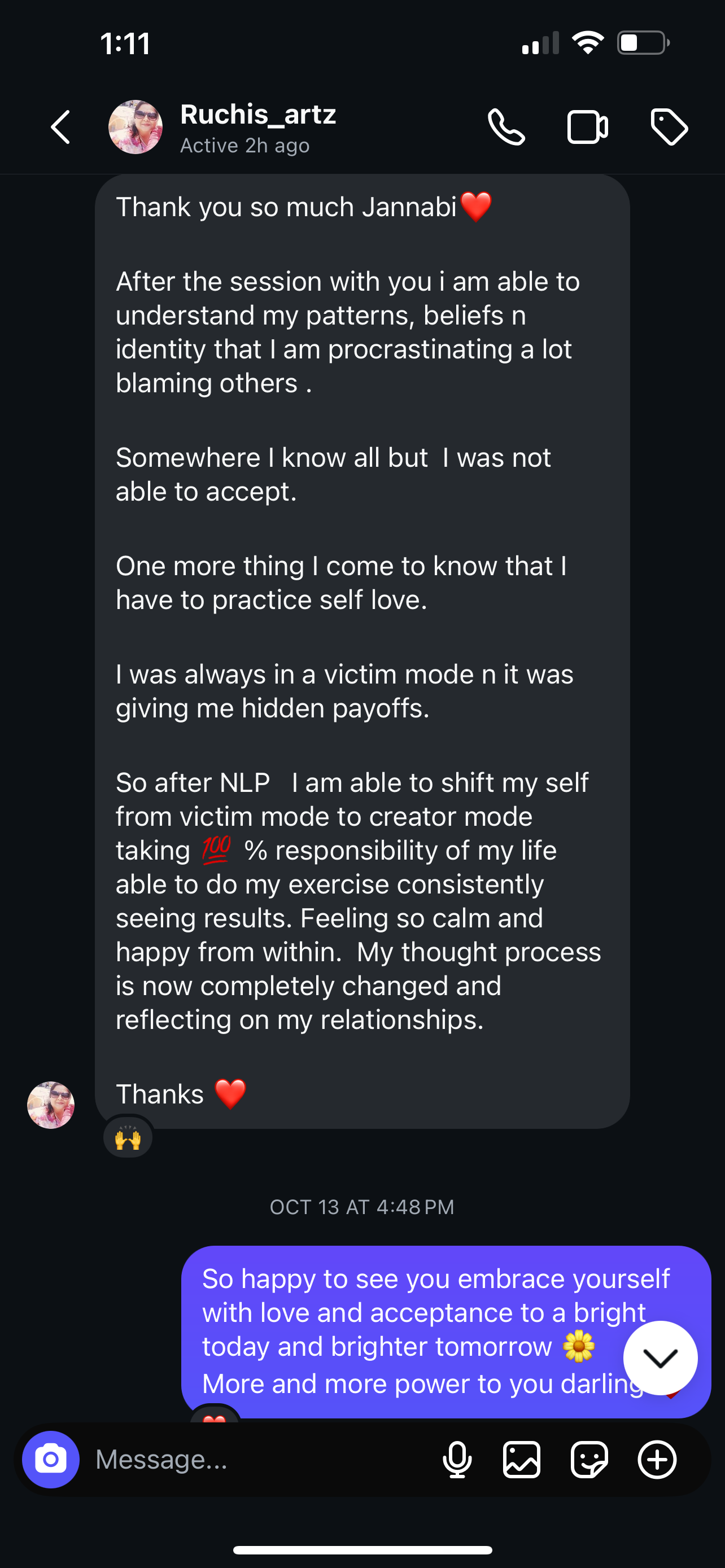Start a video call with Ruchis_artz
The width and height of the screenshot is (725, 1568).
click(587, 127)
